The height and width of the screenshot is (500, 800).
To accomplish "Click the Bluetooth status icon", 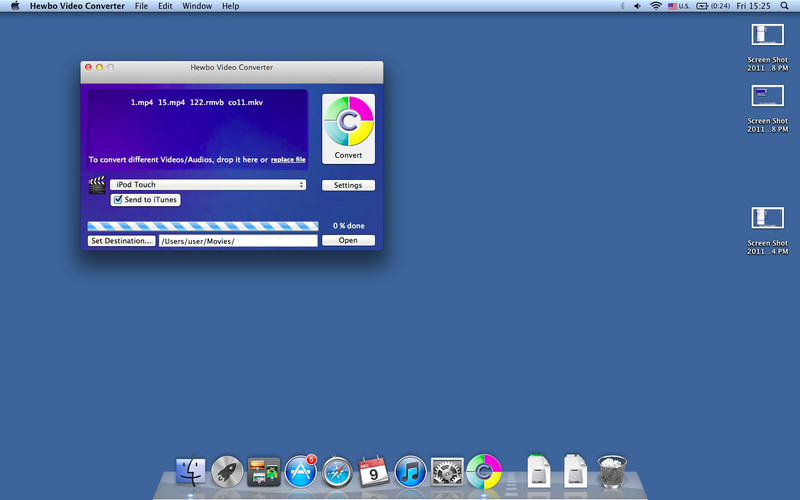I will [622, 6].
